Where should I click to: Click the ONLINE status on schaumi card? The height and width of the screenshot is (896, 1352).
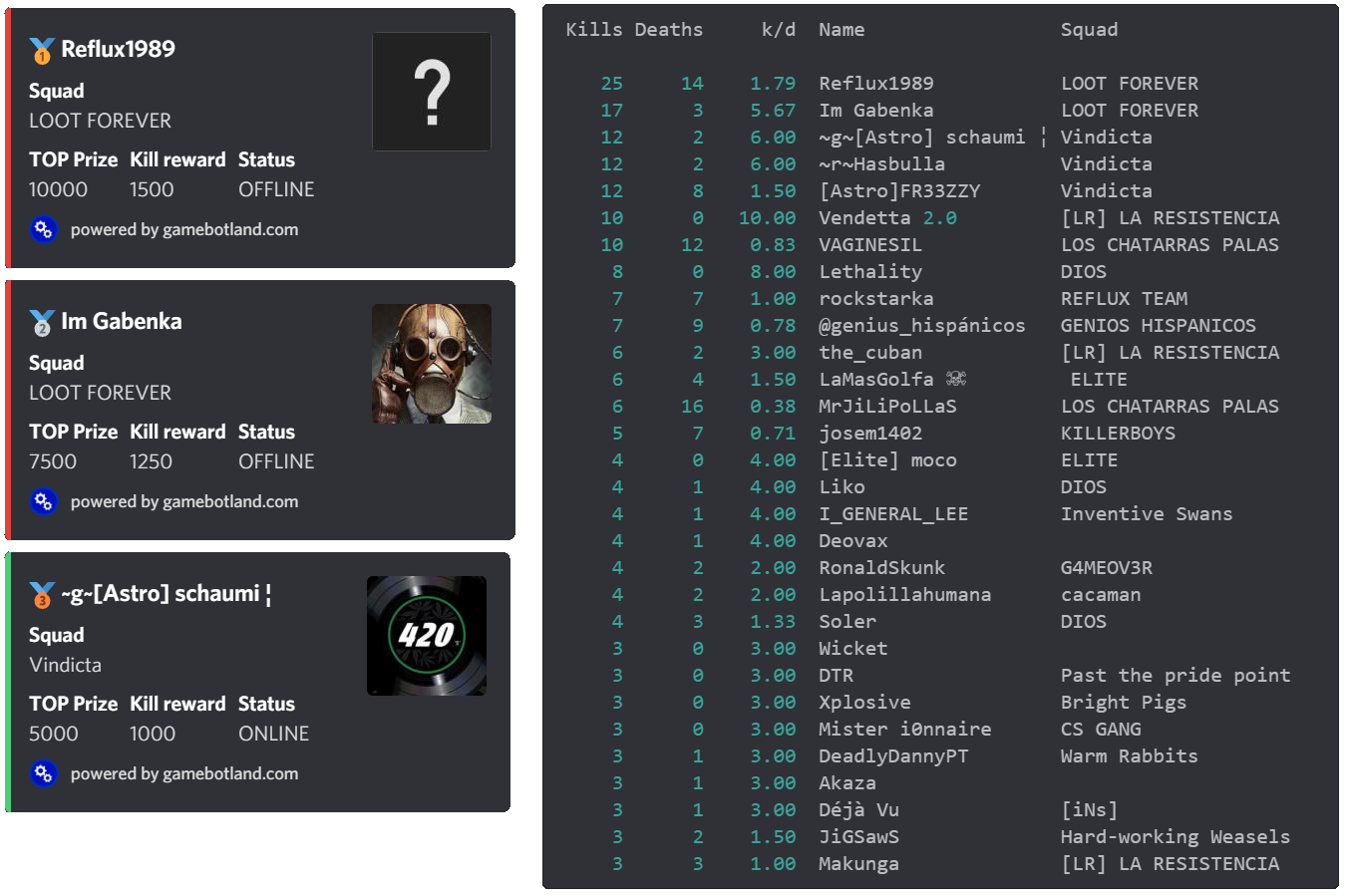click(x=273, y=734)
